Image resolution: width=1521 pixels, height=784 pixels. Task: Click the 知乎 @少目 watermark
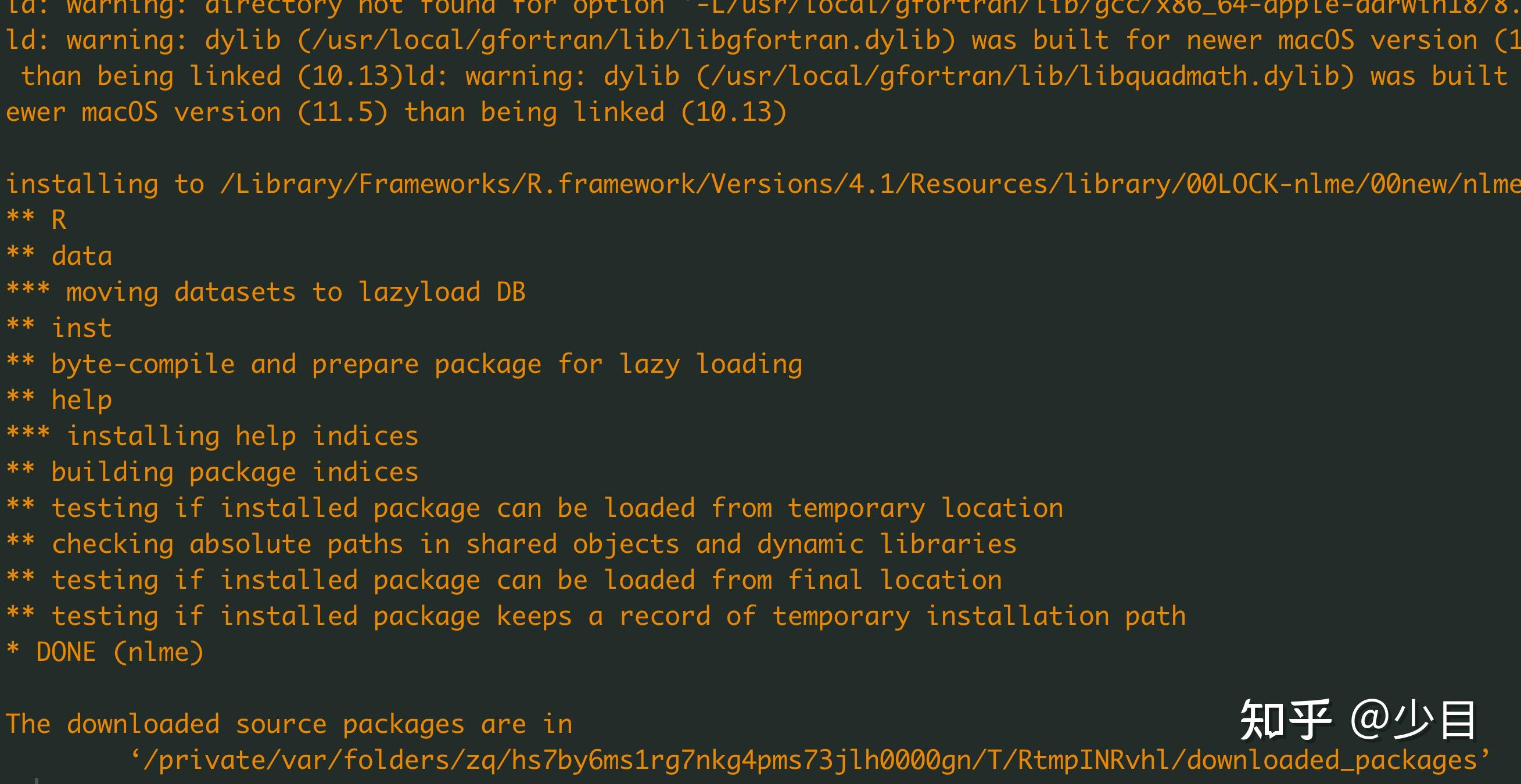coord(1357,720)
